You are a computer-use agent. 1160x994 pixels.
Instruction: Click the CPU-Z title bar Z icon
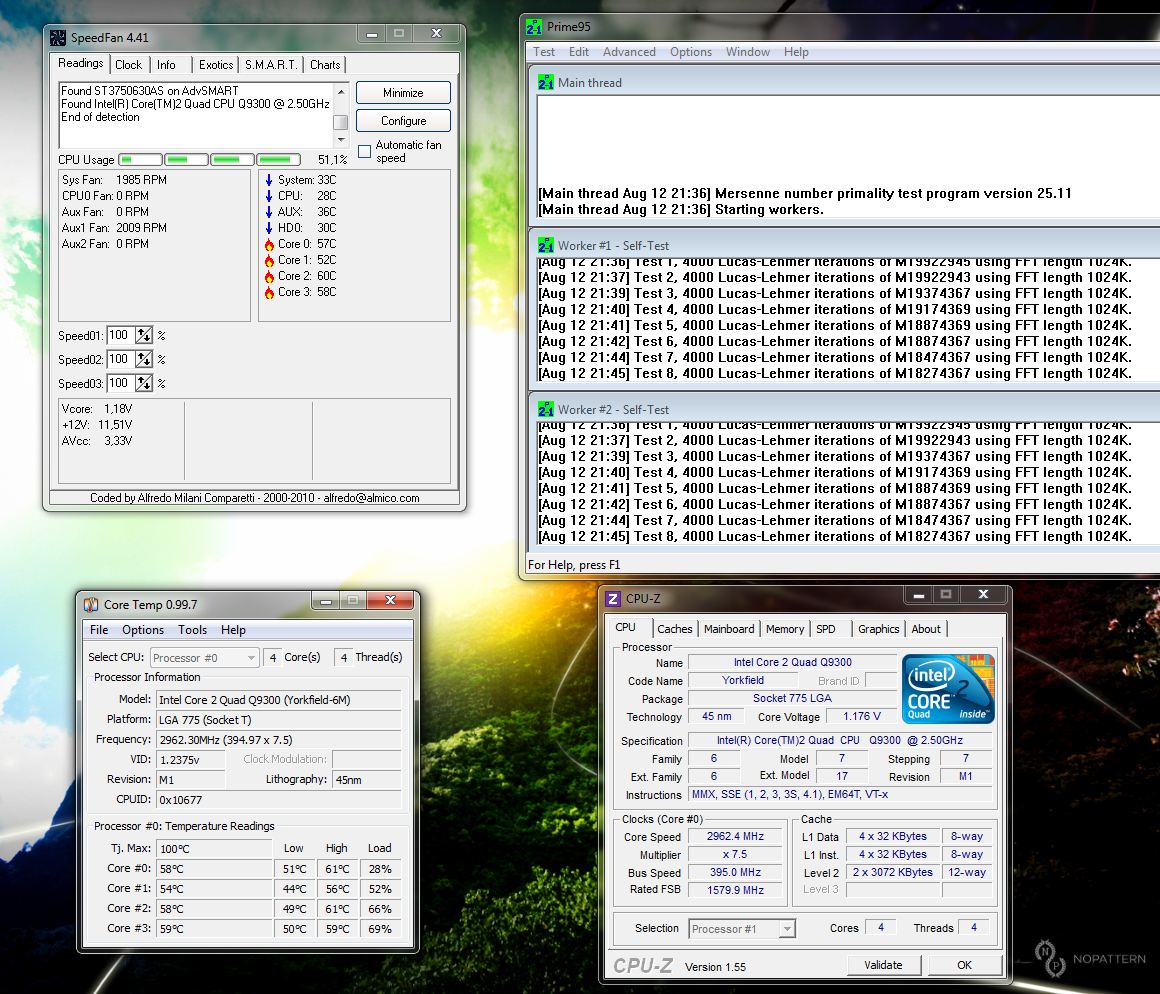click(613, 598)
